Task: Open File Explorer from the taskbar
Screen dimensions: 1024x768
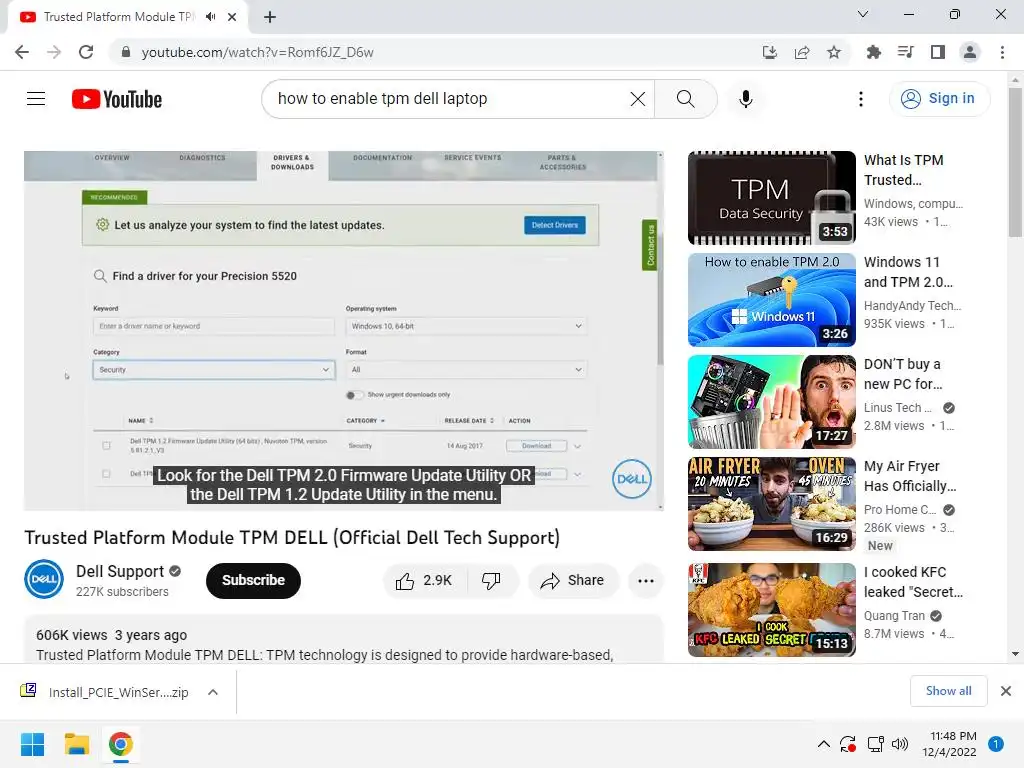Action: click(76, 744)
